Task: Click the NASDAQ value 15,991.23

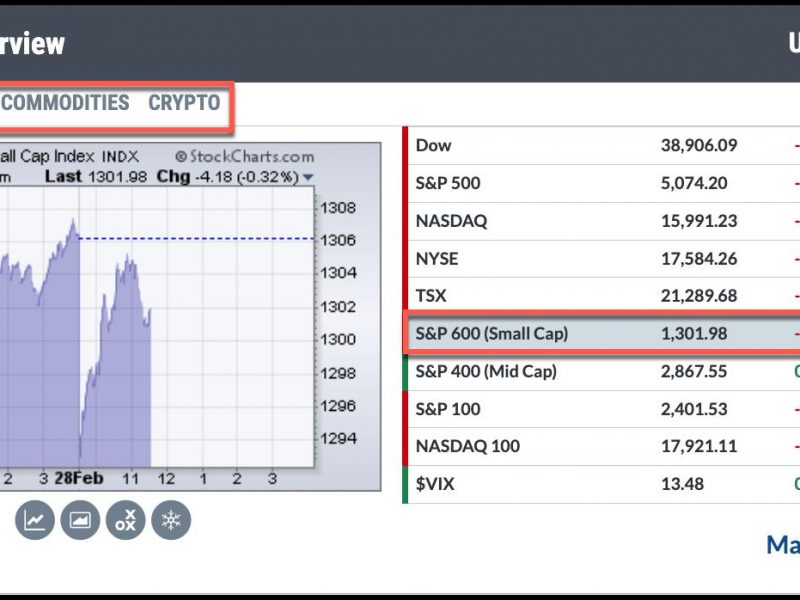Action: (699, 221)
